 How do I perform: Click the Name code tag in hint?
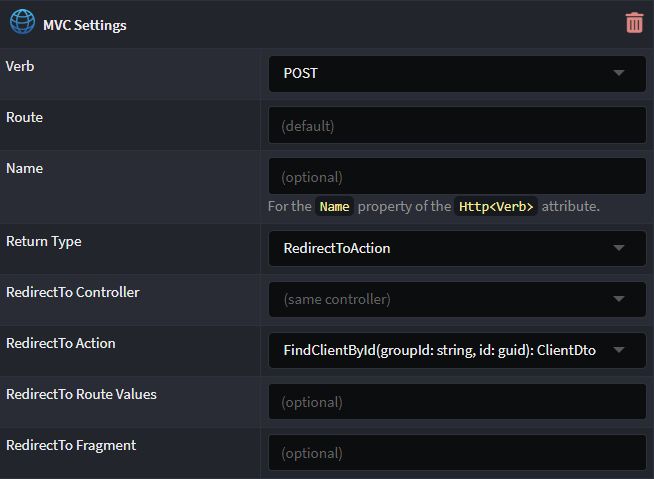pos(335,207)
